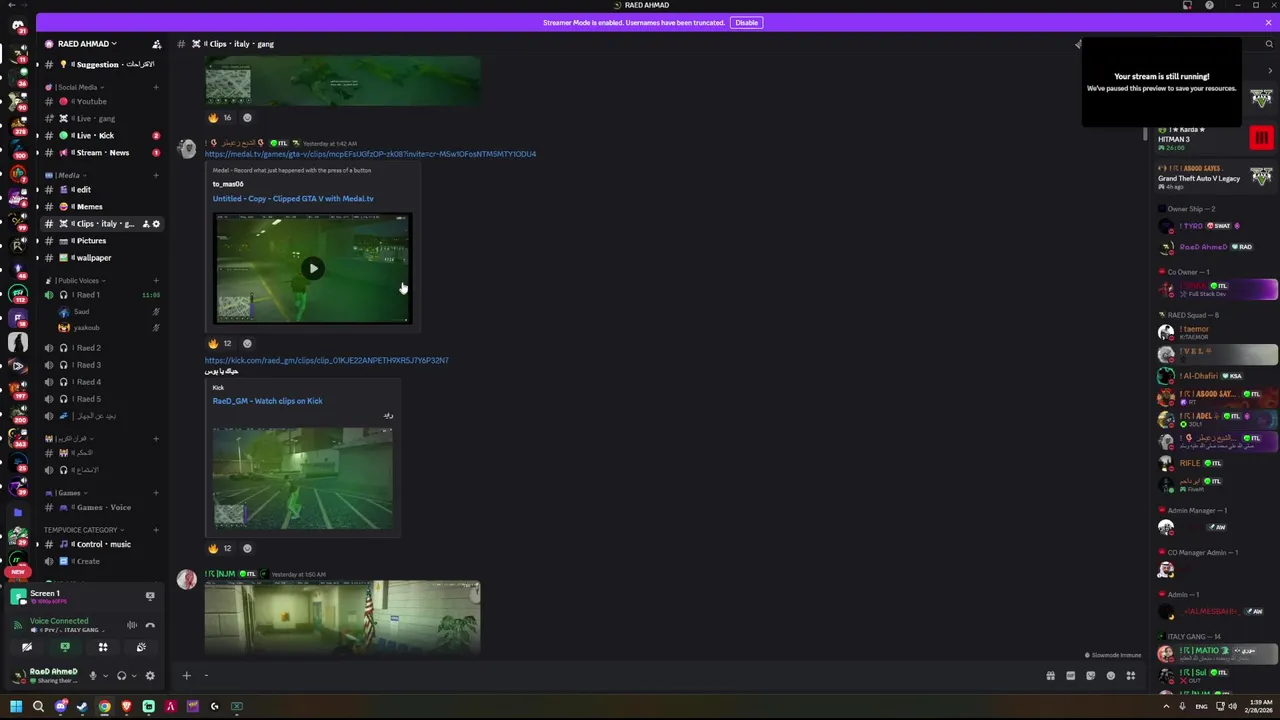Edit Clips channel settings gear
Viewport: 1280px width, 720px height.
156,224
